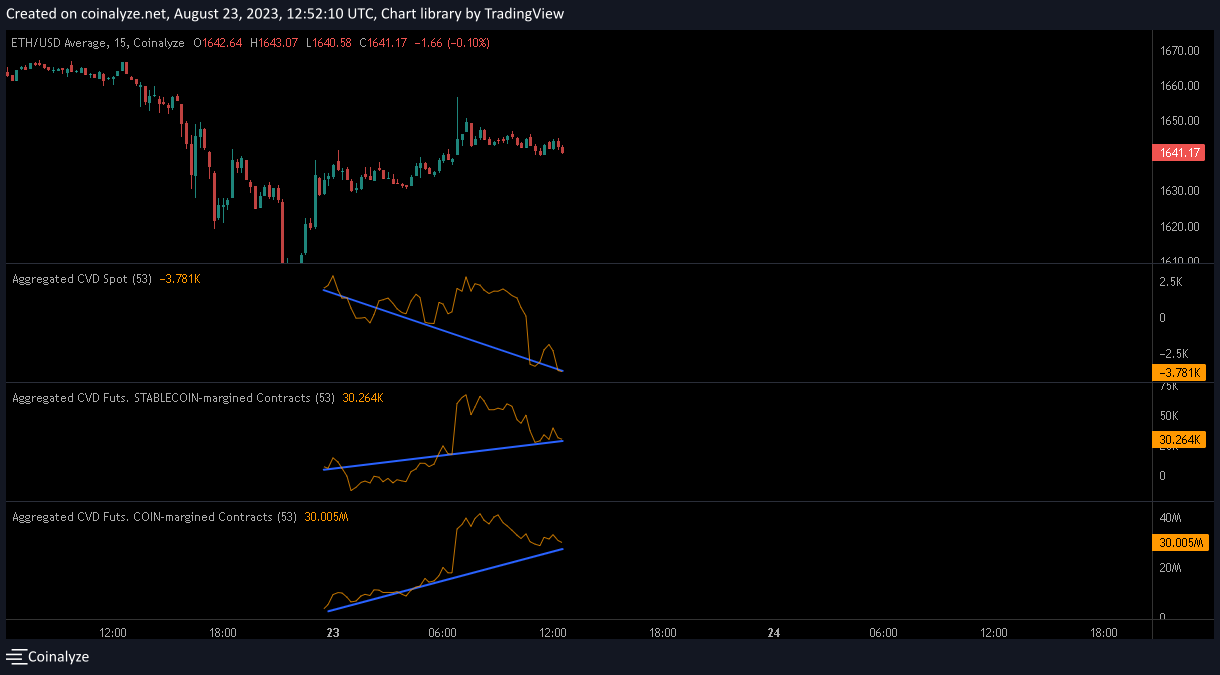Click the red 1641.17 current price tag

[x=1179, y=153]
